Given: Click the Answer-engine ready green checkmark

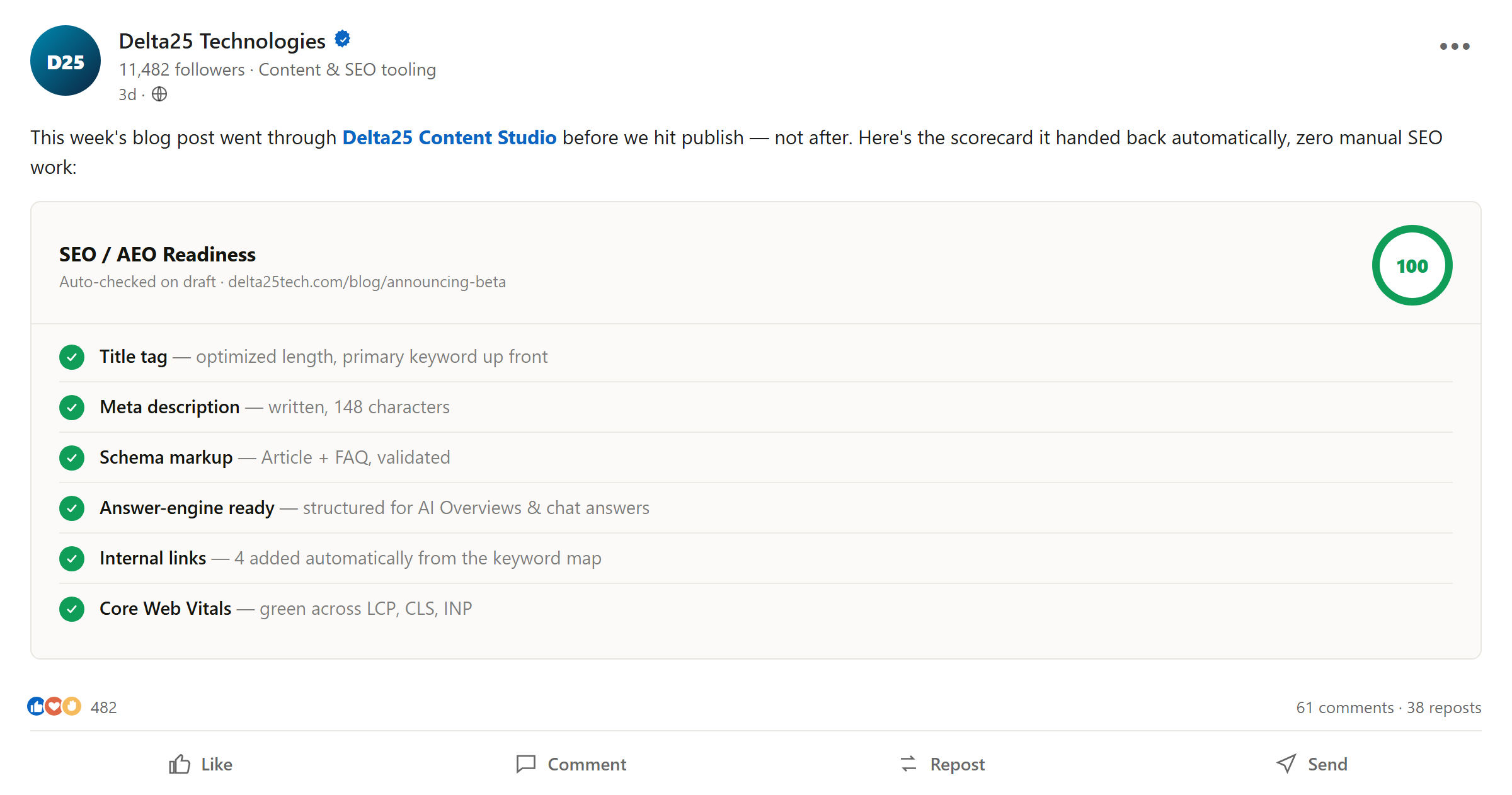Looking at the screenshot, I should (x=72, y=508).
